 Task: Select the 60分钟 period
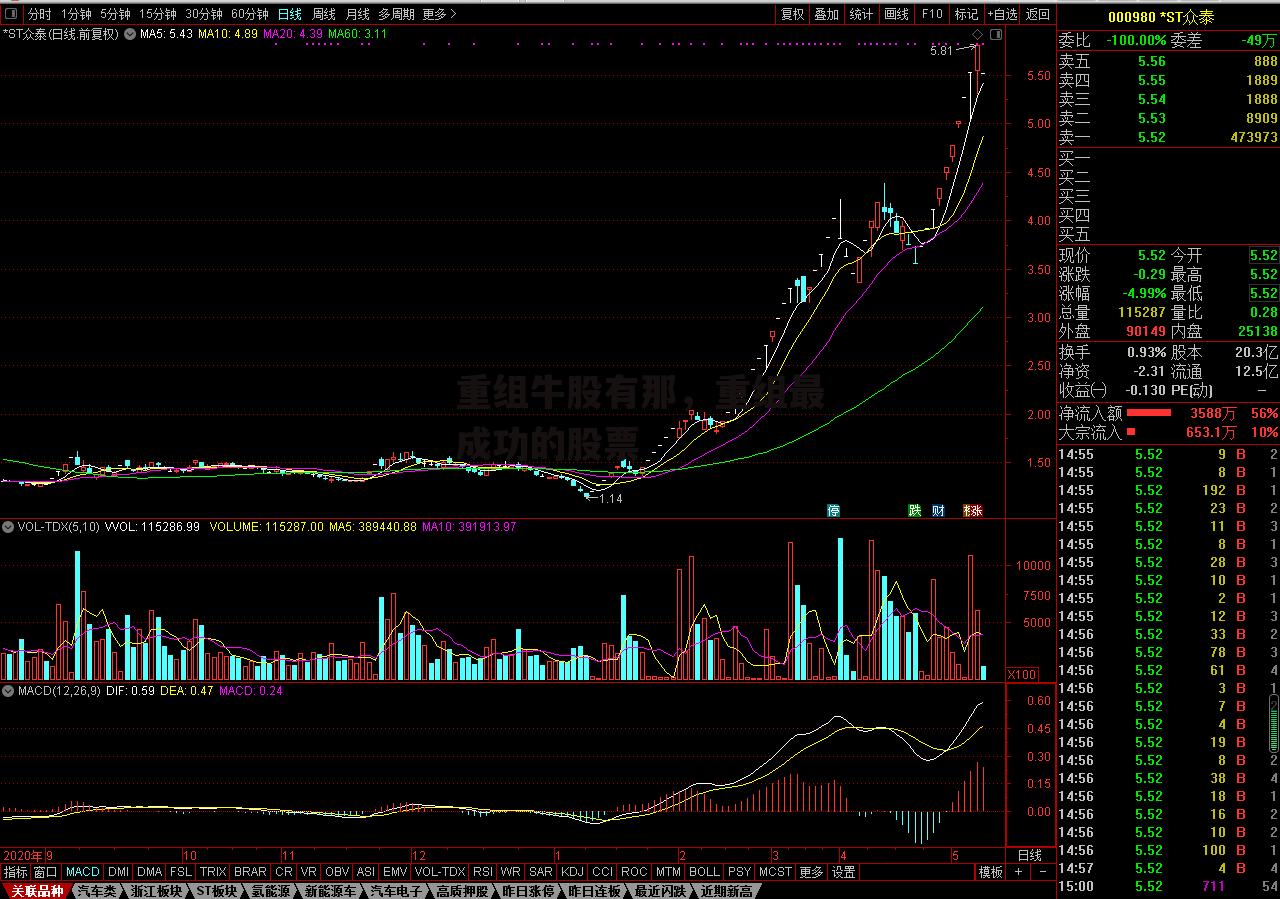click(250, 14)
